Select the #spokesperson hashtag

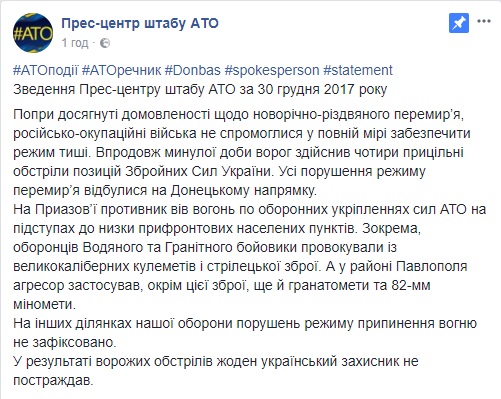click(272, 70)
